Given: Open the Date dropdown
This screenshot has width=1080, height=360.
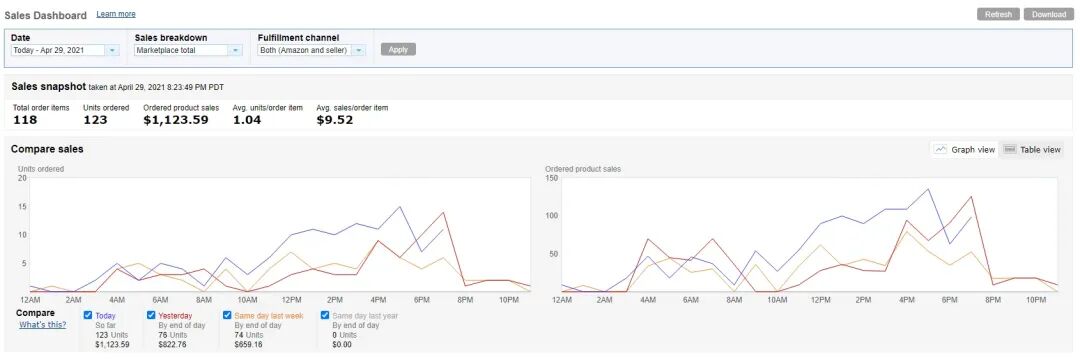Looking at the screenshot, I should 65,50.
